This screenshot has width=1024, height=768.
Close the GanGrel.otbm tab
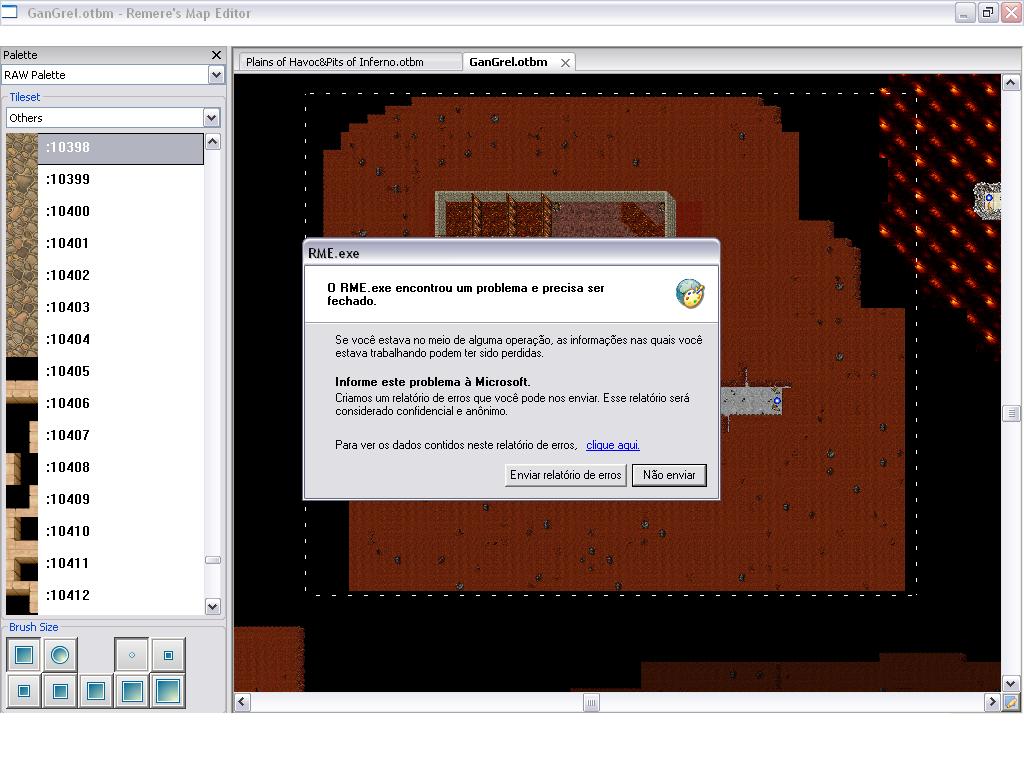[565, 63]
